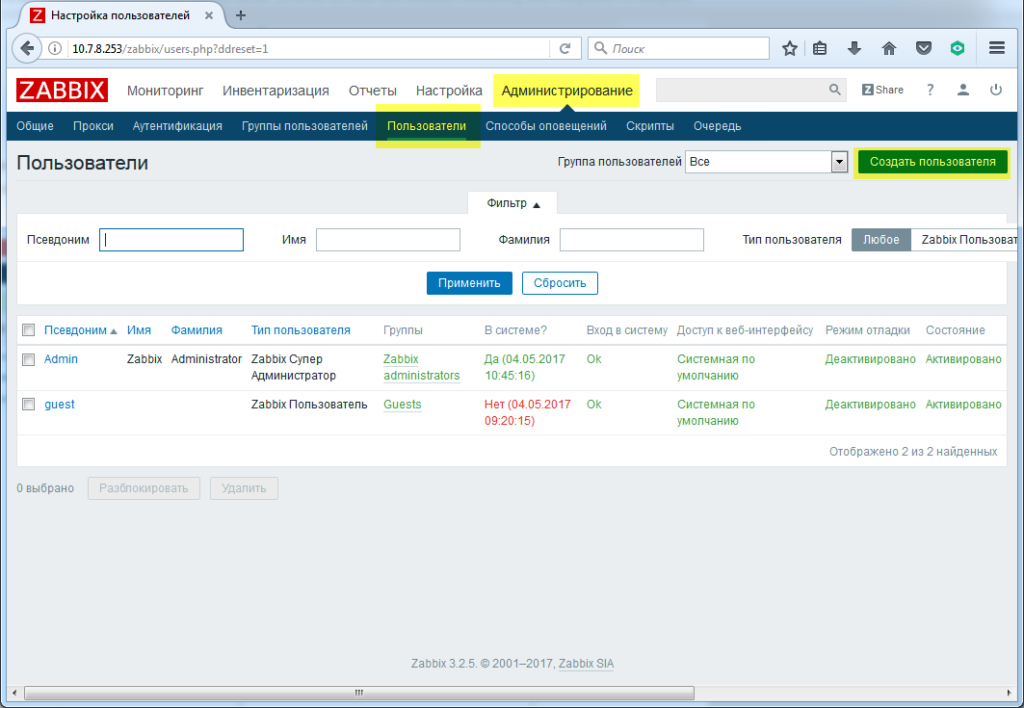The width and height of the screenshot is (1024, 708).
Task: Go to the Прокси submenu
Action: [x=93, y=126]
